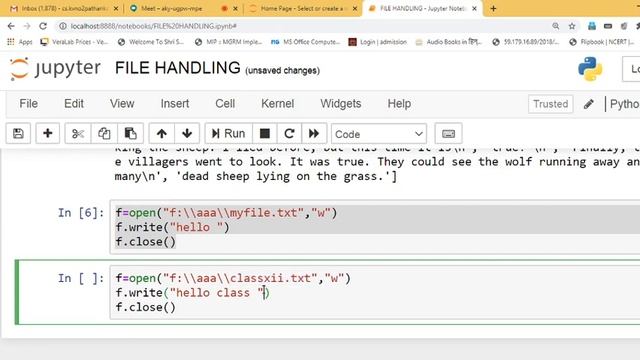Go back in browser history
This screenshot has width=640, height=360.
[11, 26]
